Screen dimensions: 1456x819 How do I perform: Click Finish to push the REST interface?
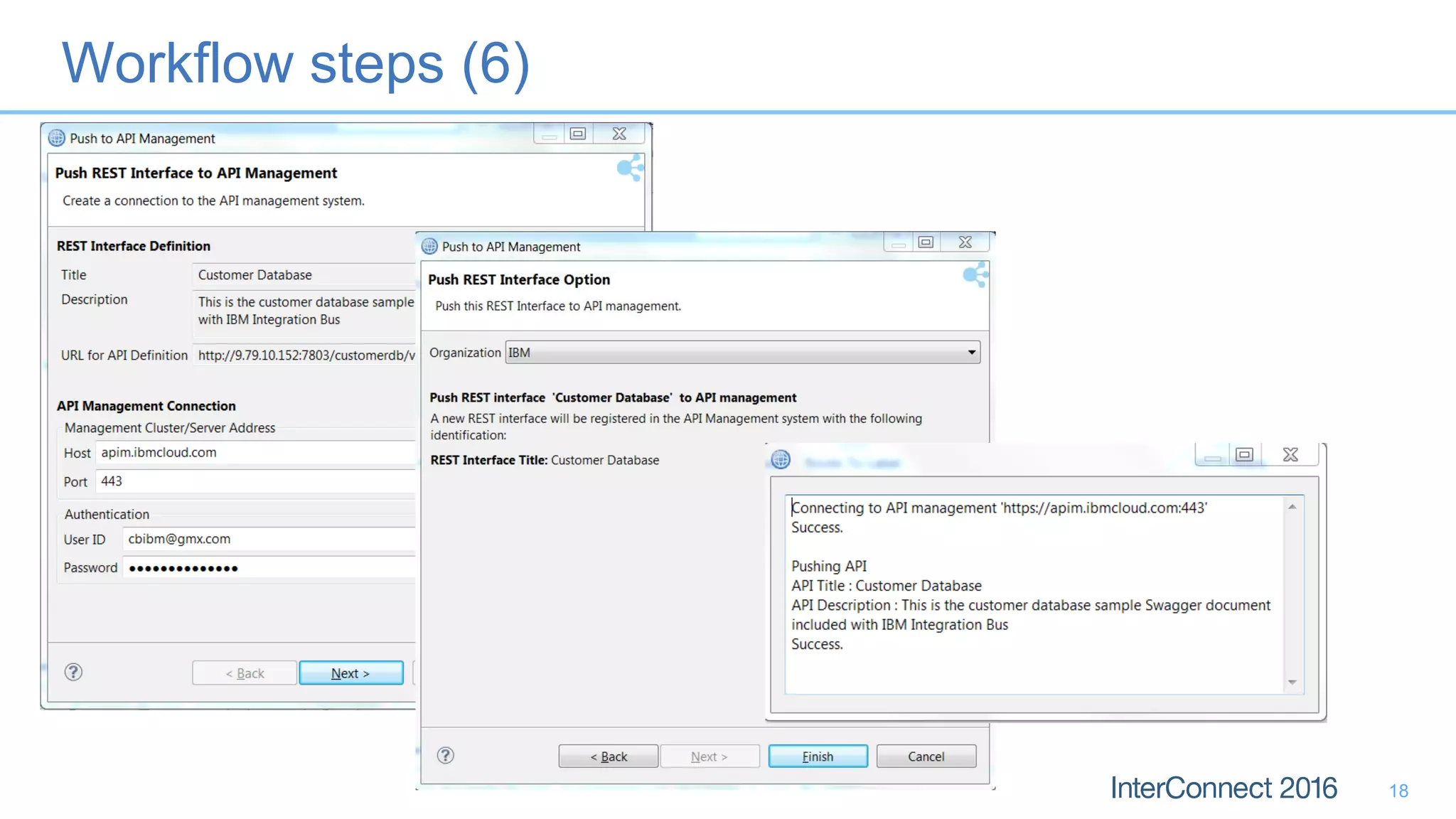pos(818,756)
